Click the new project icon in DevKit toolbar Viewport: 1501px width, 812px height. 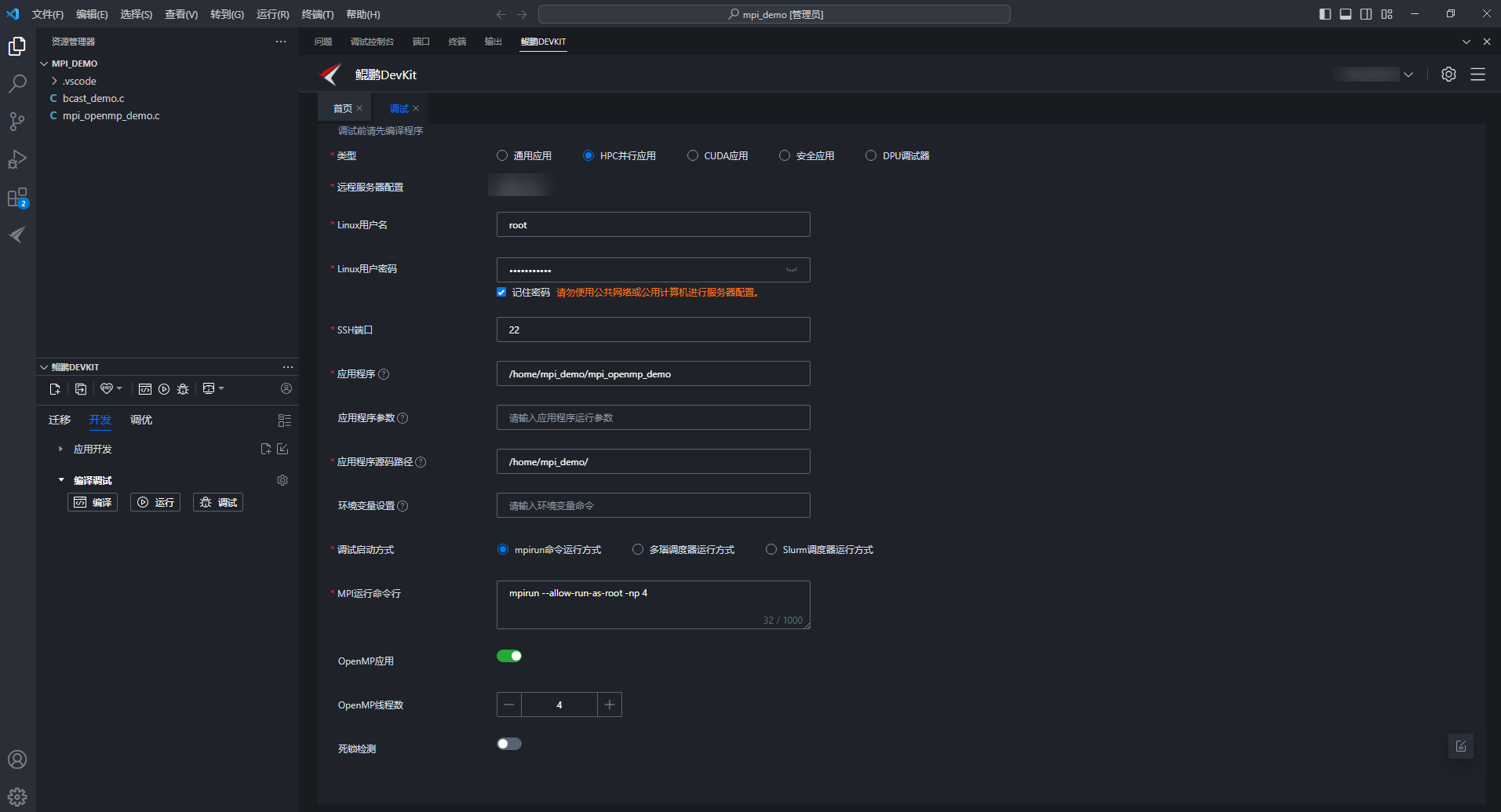click(55, 389)
